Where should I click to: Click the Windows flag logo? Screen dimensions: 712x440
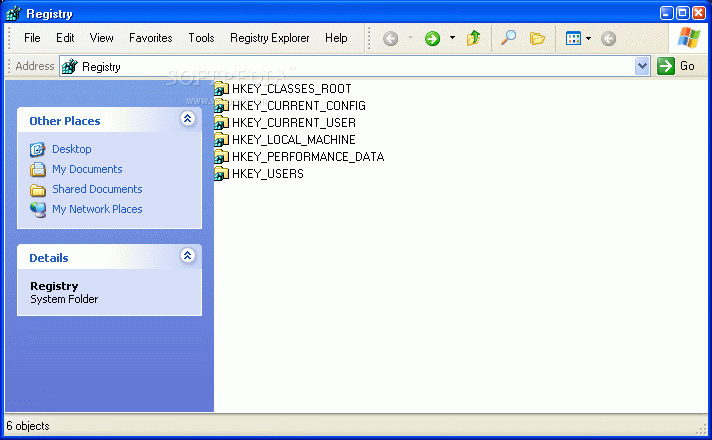pyautogui.click(x=688, y=38)
